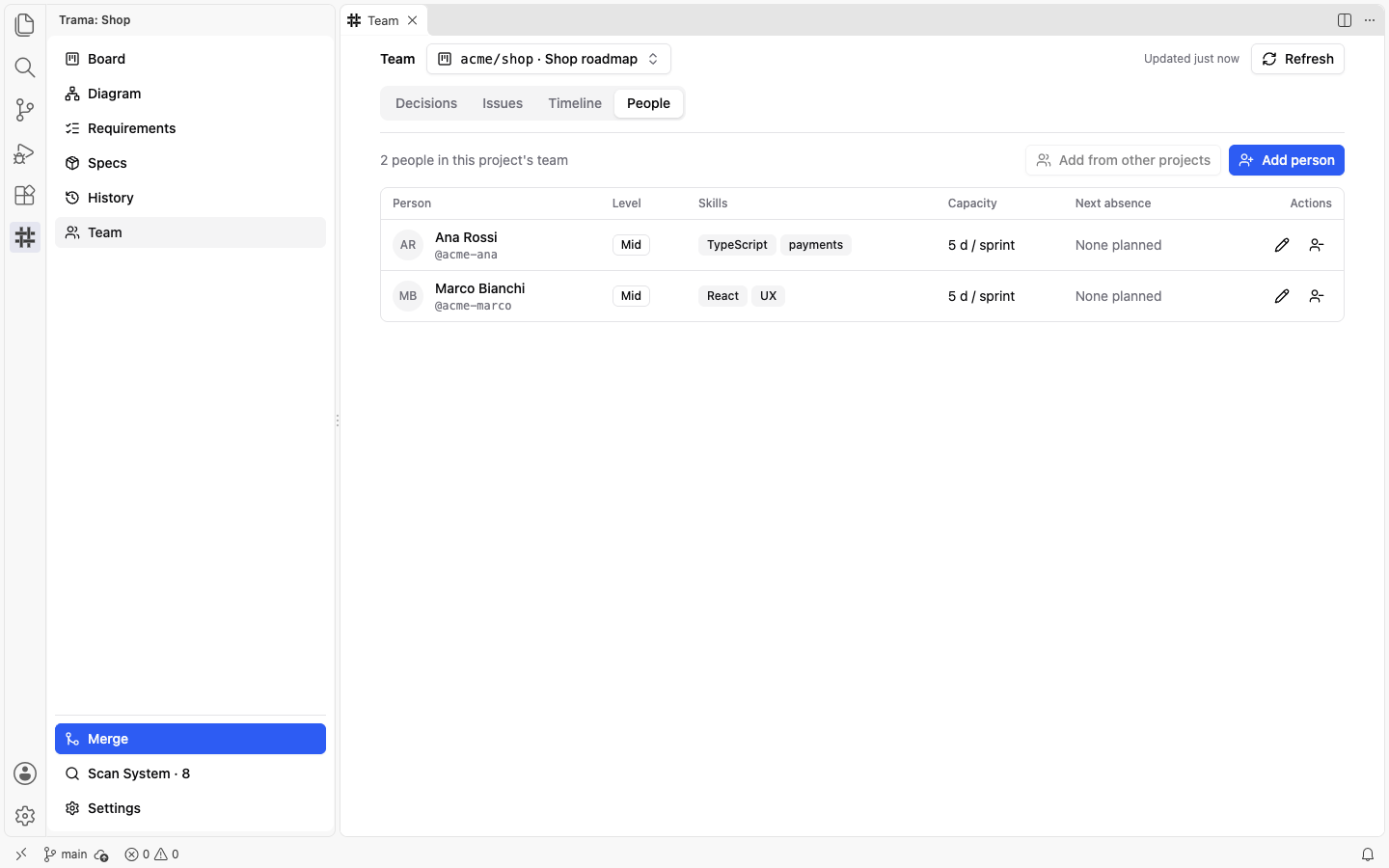Click Add from other projects

pos(1123,160)
